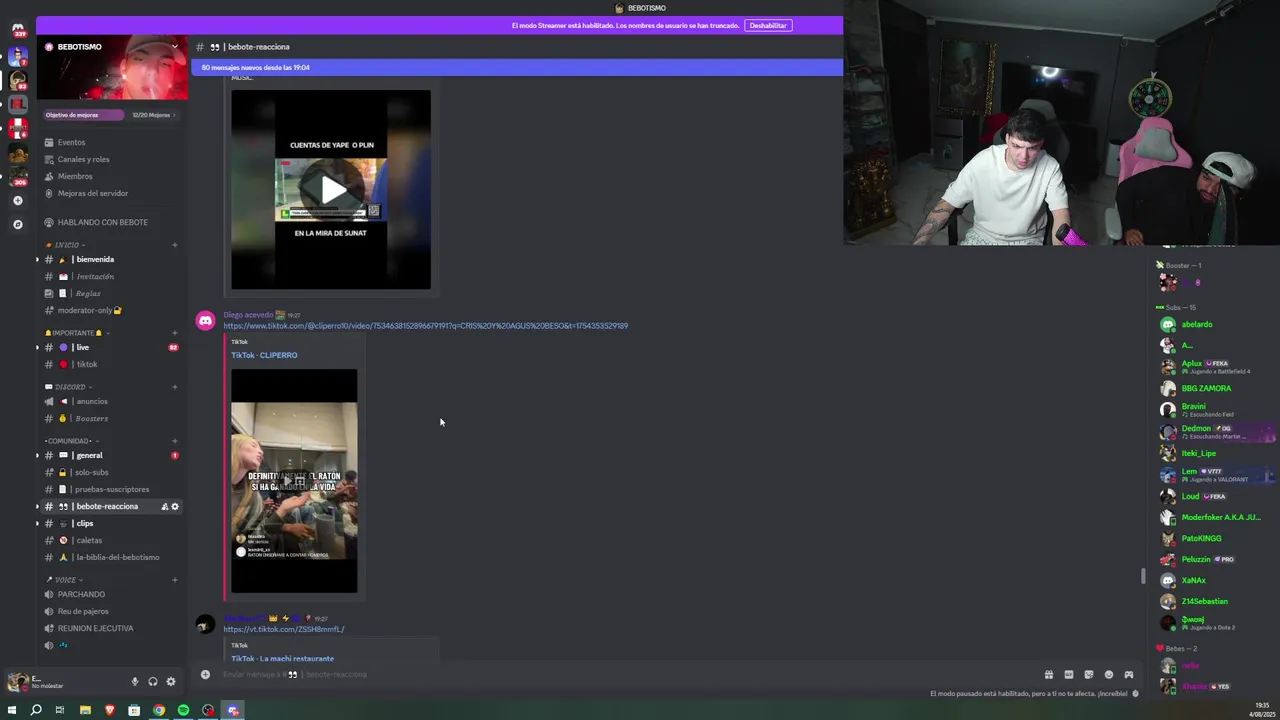Collapse the COMUNIDAD category
1280x720 pixels.
(70, 441)
